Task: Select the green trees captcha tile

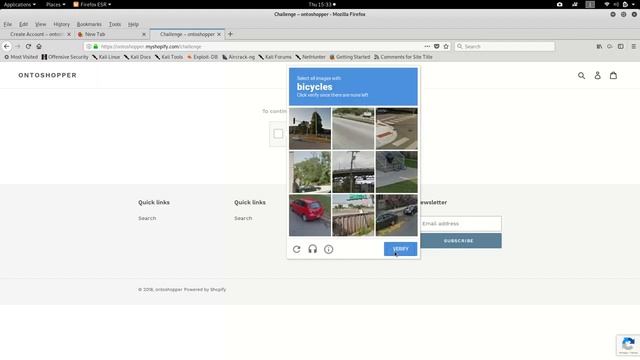Action: [x=310, y=172]
